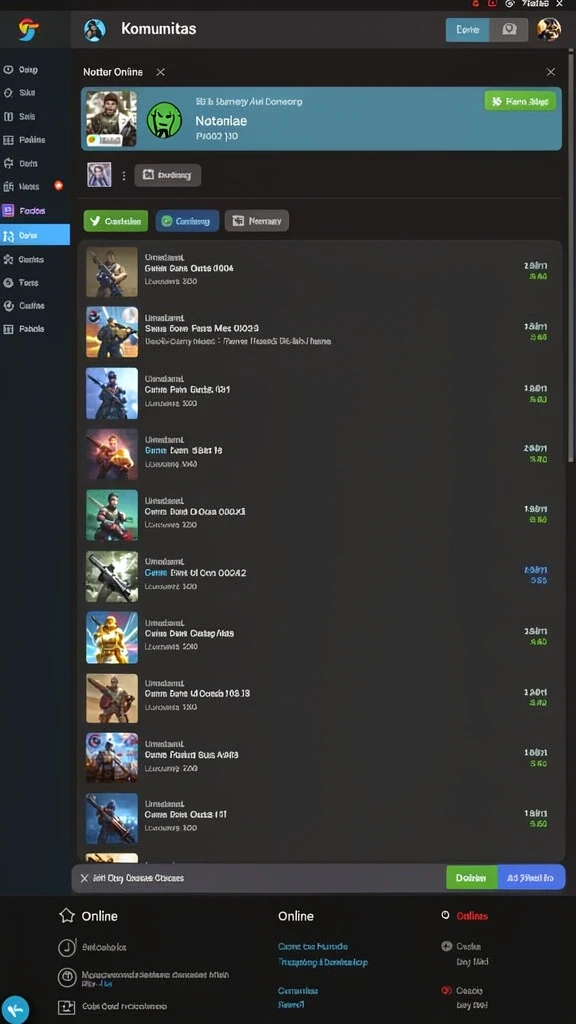
Task: Open the first blue link under middle Online heading
Action: [x=312, y=946]
